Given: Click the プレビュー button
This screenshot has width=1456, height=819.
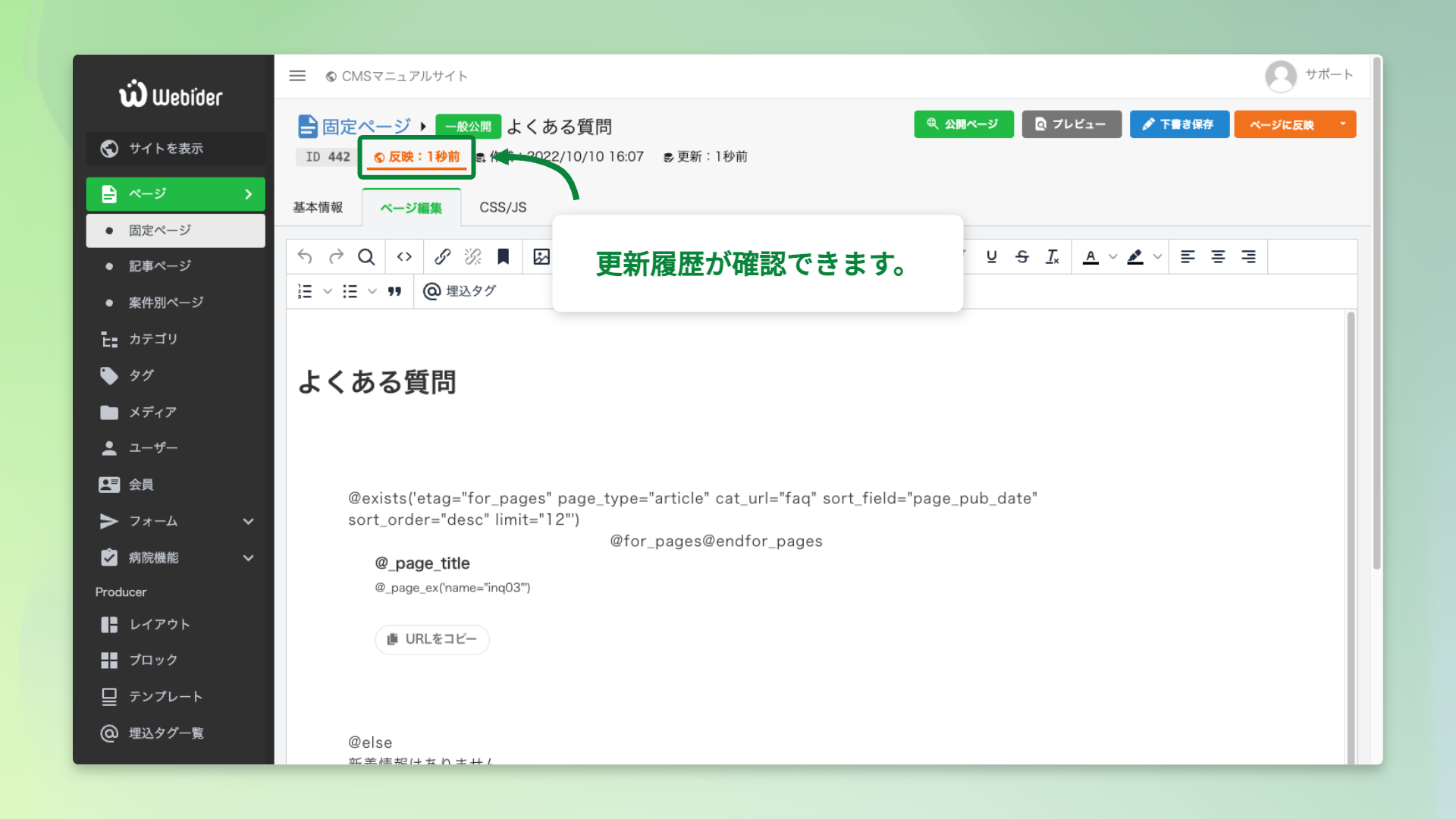Looking at the screenshot, I should (x=1071, y=124).
